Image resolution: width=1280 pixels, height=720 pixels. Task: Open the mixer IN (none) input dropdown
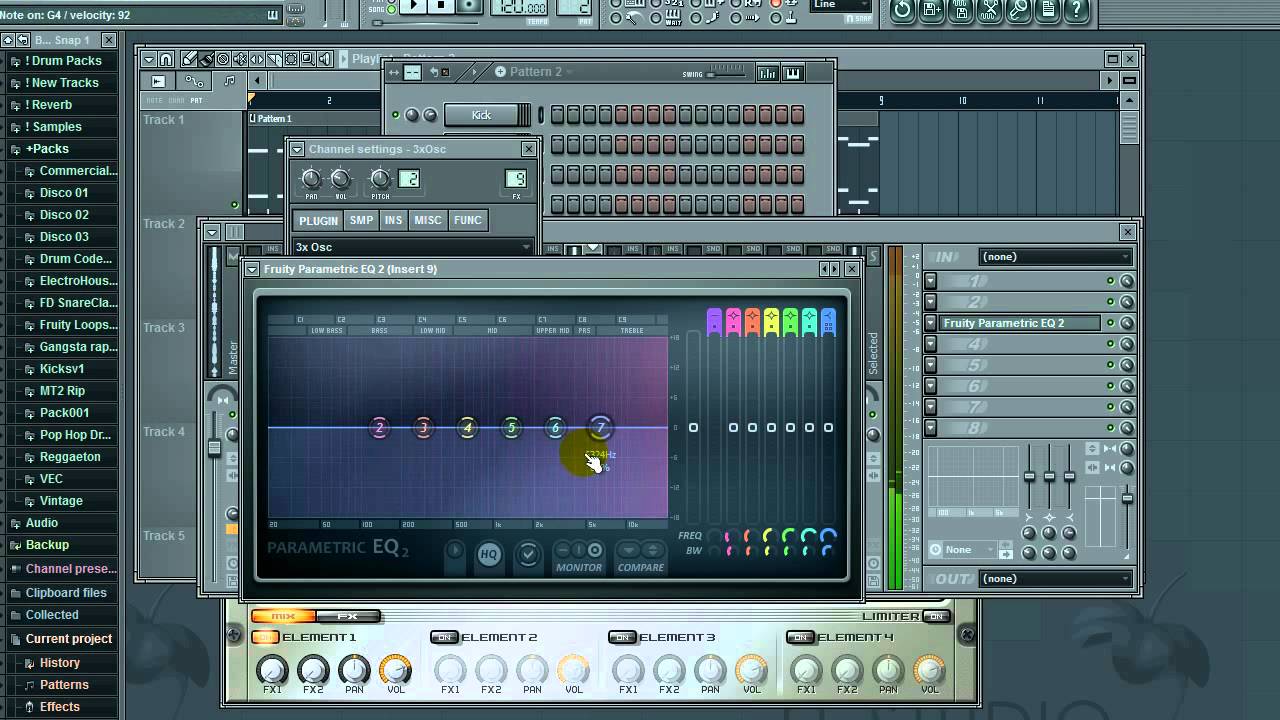(x=1055, y=257)
